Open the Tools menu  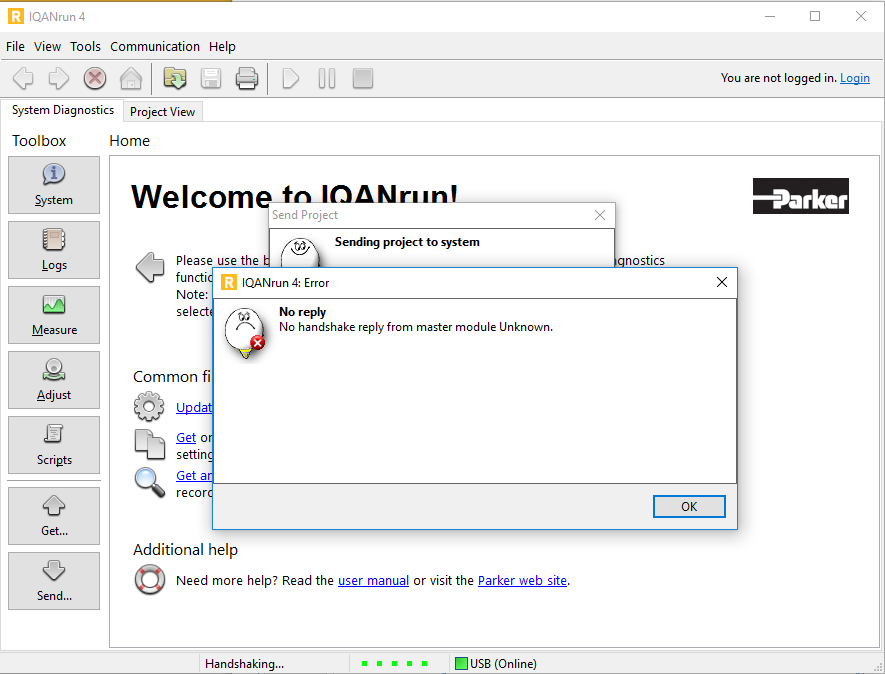point(85,46)
